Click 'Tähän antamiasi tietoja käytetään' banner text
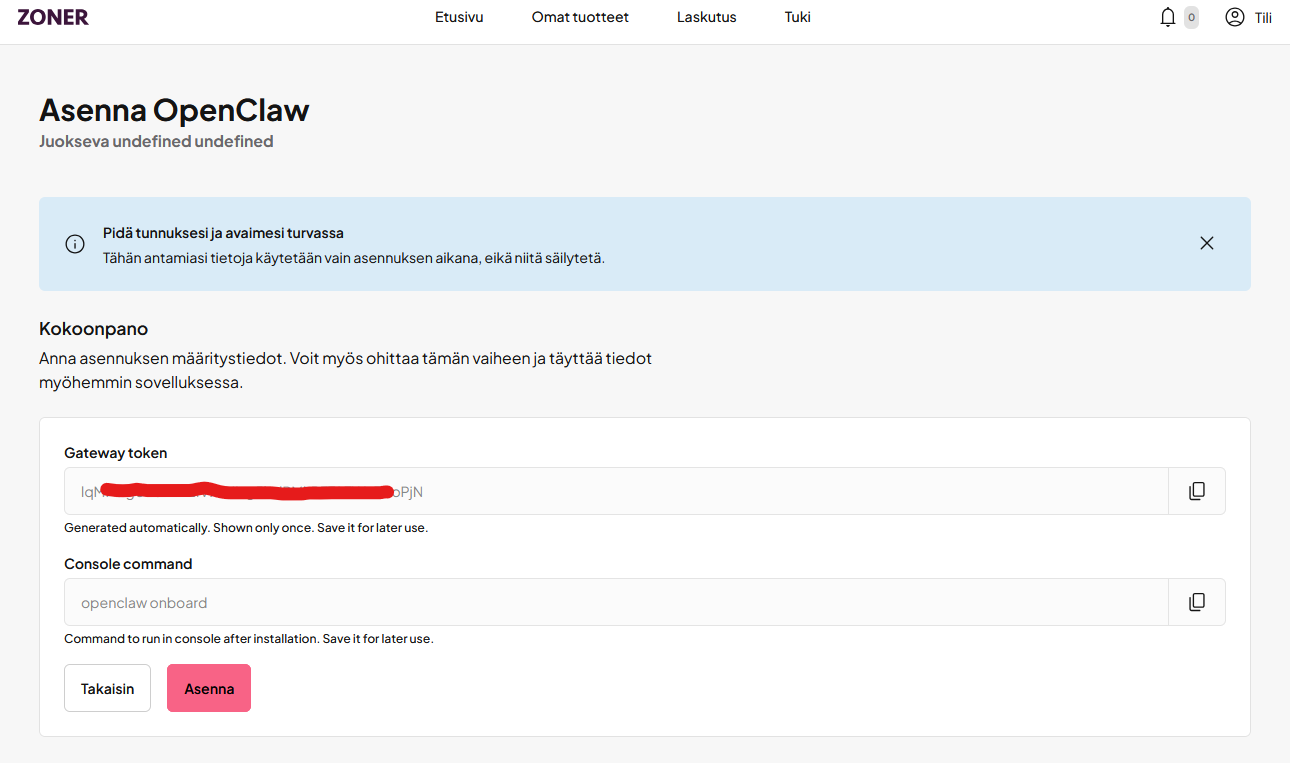 click(354, 258)
